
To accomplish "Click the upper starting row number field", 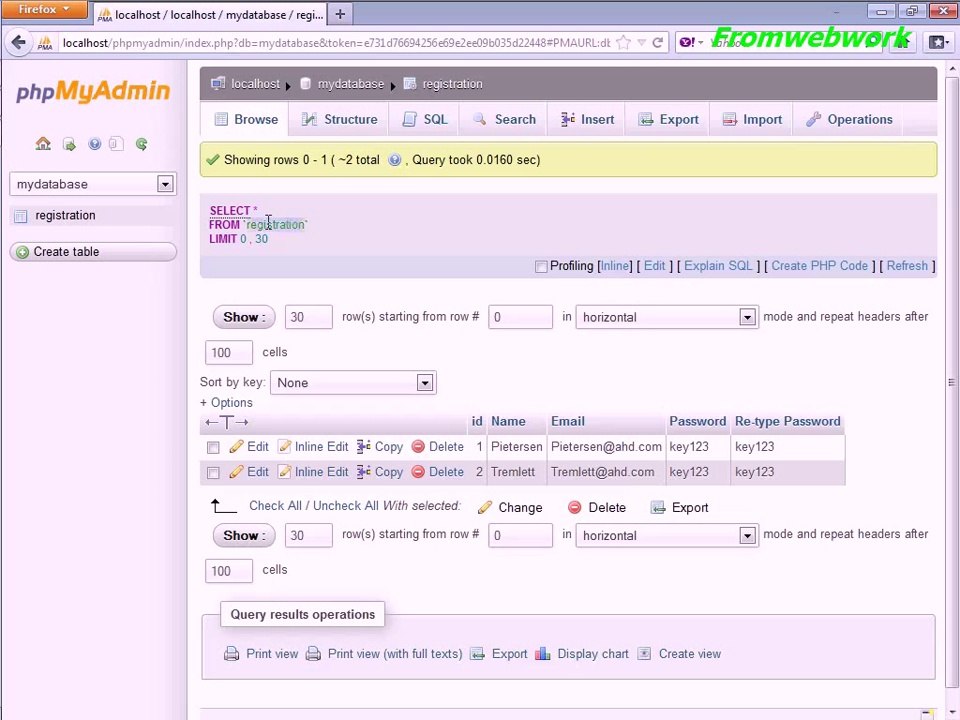I will click(520, 317).
